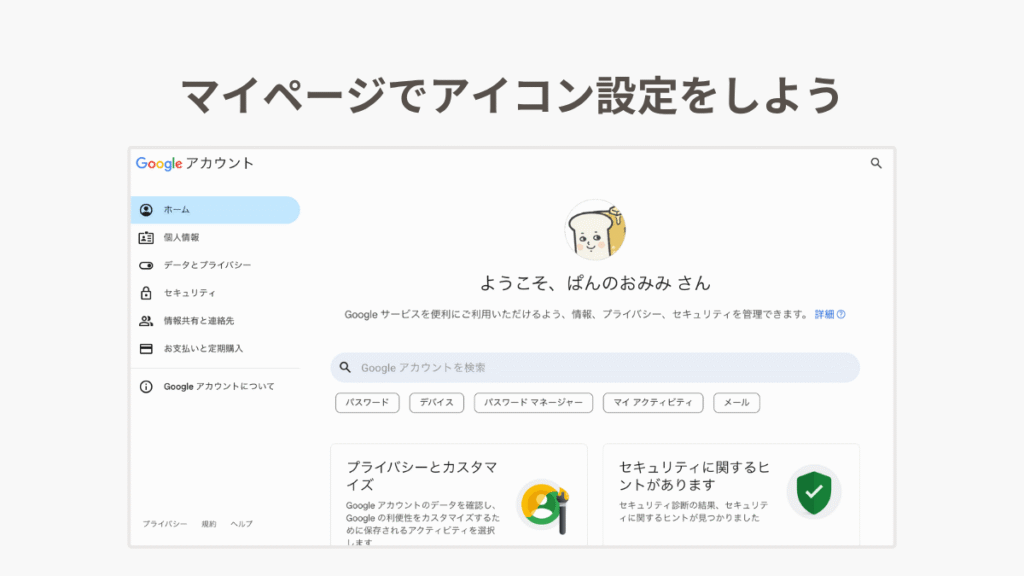This screenshot has height=576, width=1024.
Task: Click the アカウント text beside the Google logo
Action: (x=219, y=163)
